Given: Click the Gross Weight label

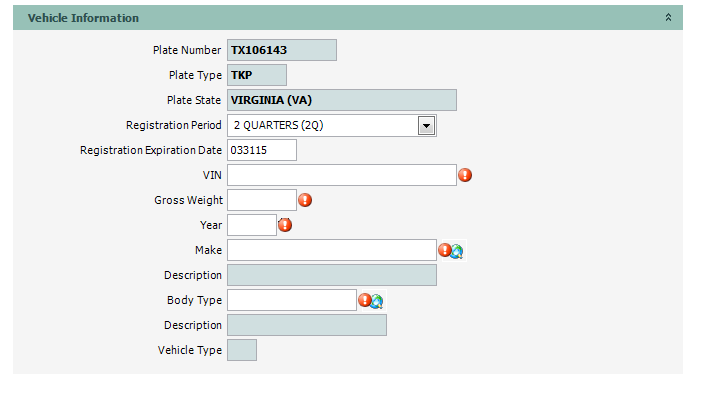Looking at the screenshot, I should [188, 200].
